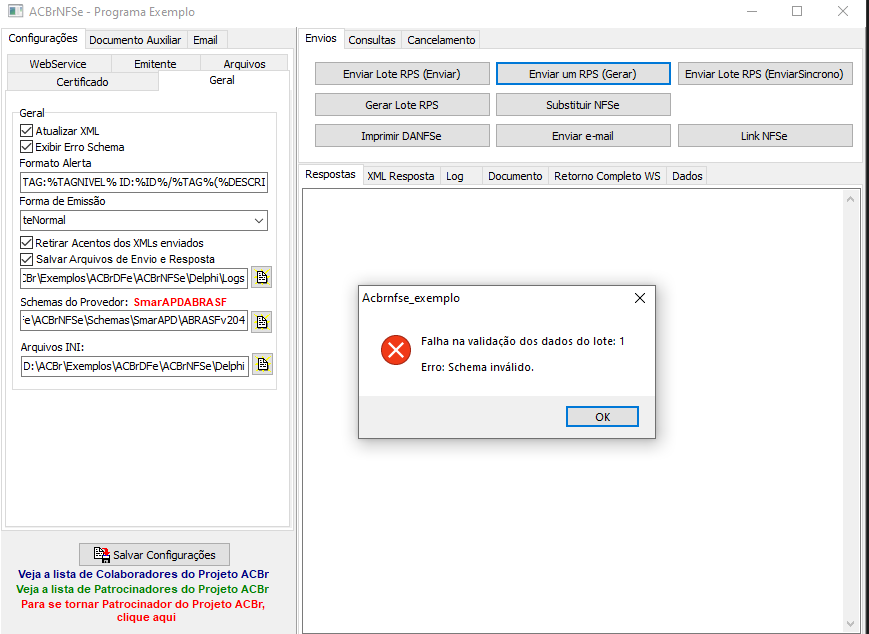The height and width of the screenshot is (634, 869).
Task: Select the Emitente sub-tab
Action: (155, 64)
